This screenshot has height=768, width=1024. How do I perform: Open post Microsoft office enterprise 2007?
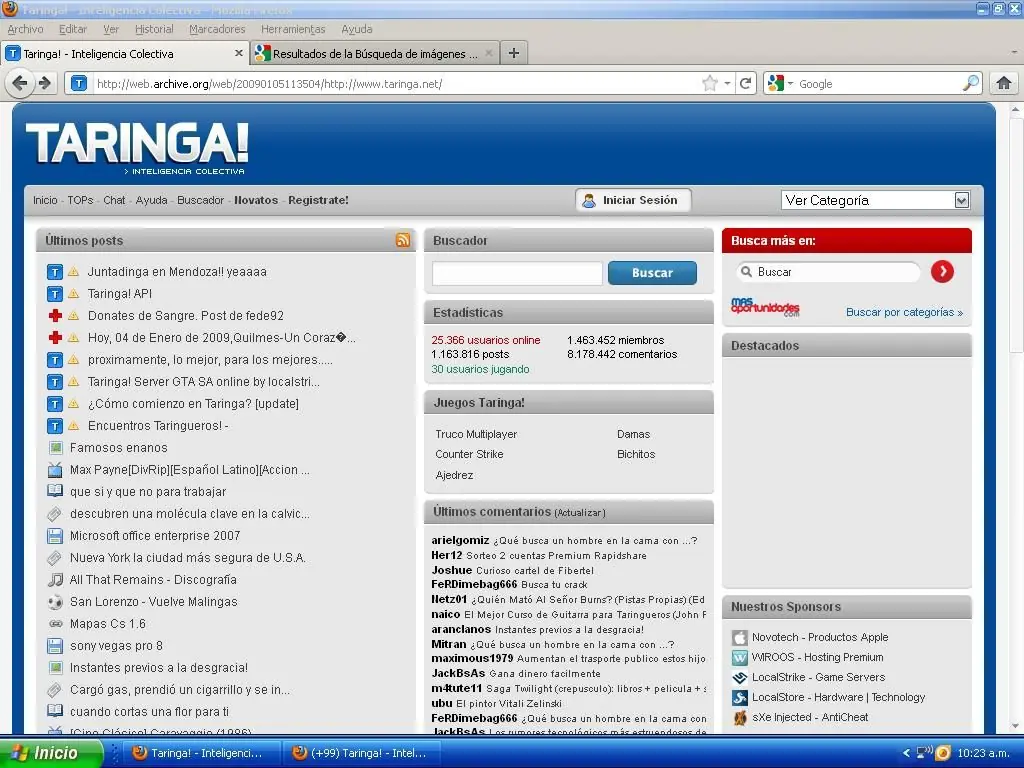point(155,536)
